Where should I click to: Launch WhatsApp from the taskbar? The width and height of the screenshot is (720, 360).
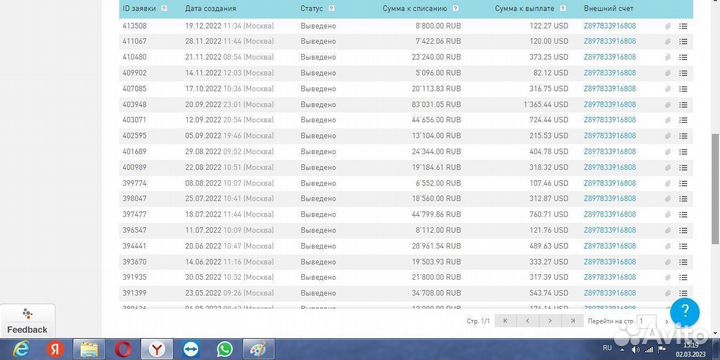(x=225, y=349)
